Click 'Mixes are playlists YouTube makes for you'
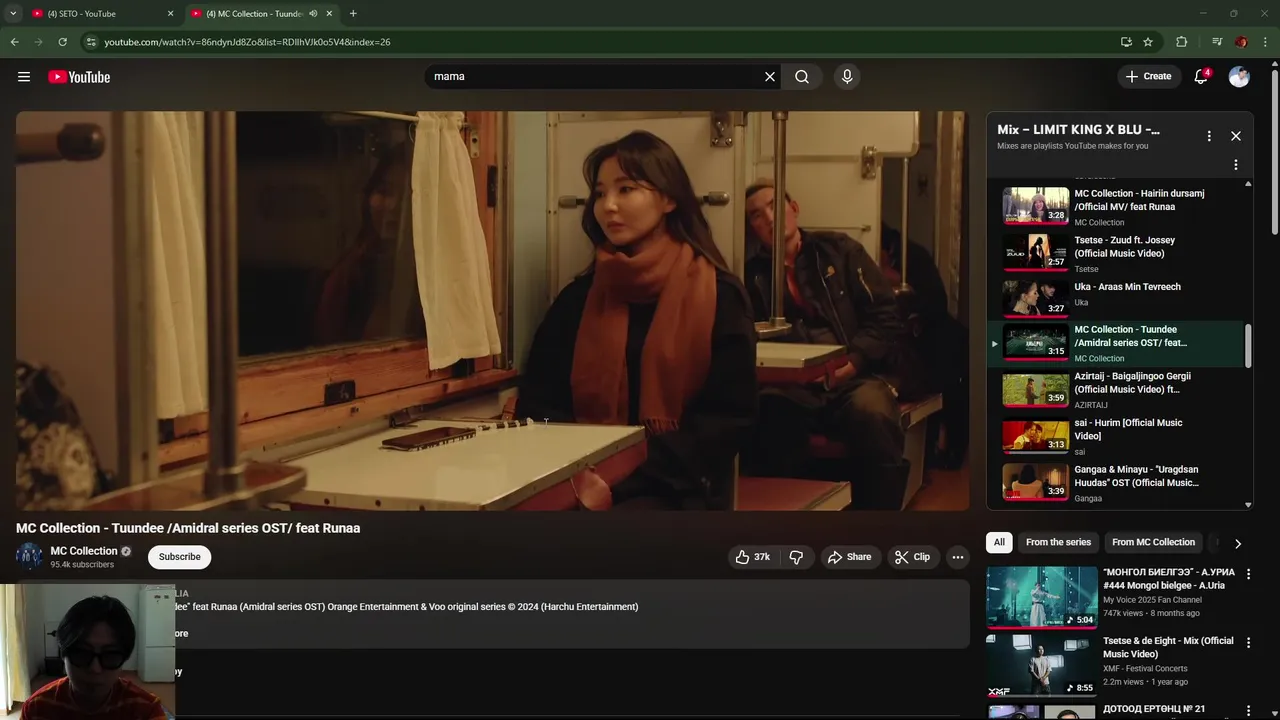The image size is (1280, 720). (x=1072, y=146)
